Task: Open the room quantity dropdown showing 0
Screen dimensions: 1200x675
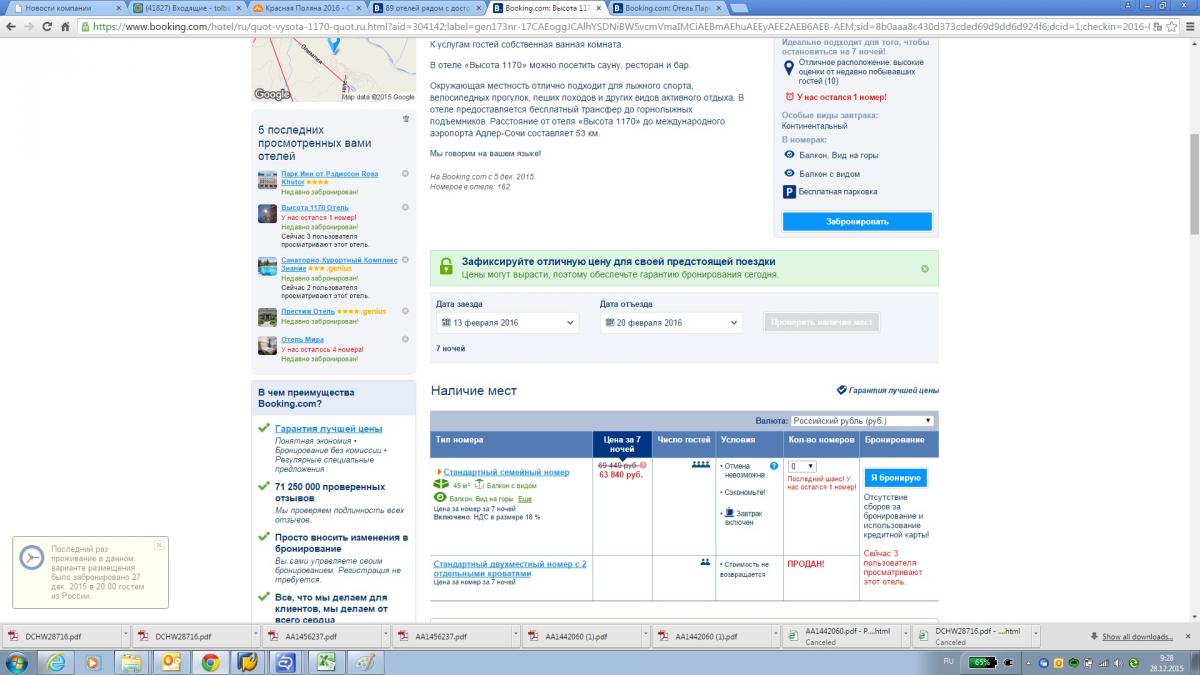Action: [802, 466]
